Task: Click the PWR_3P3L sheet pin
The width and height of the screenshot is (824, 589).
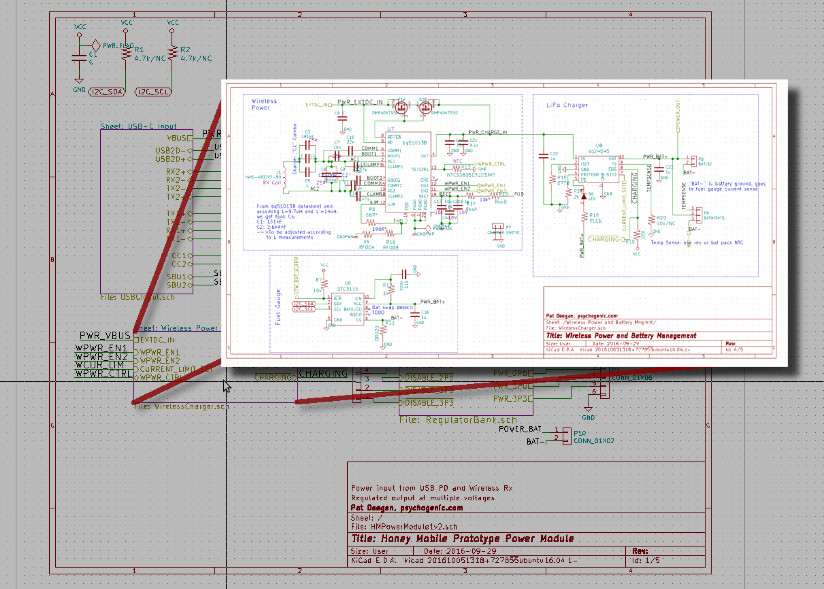Action: tap(513, 399)
